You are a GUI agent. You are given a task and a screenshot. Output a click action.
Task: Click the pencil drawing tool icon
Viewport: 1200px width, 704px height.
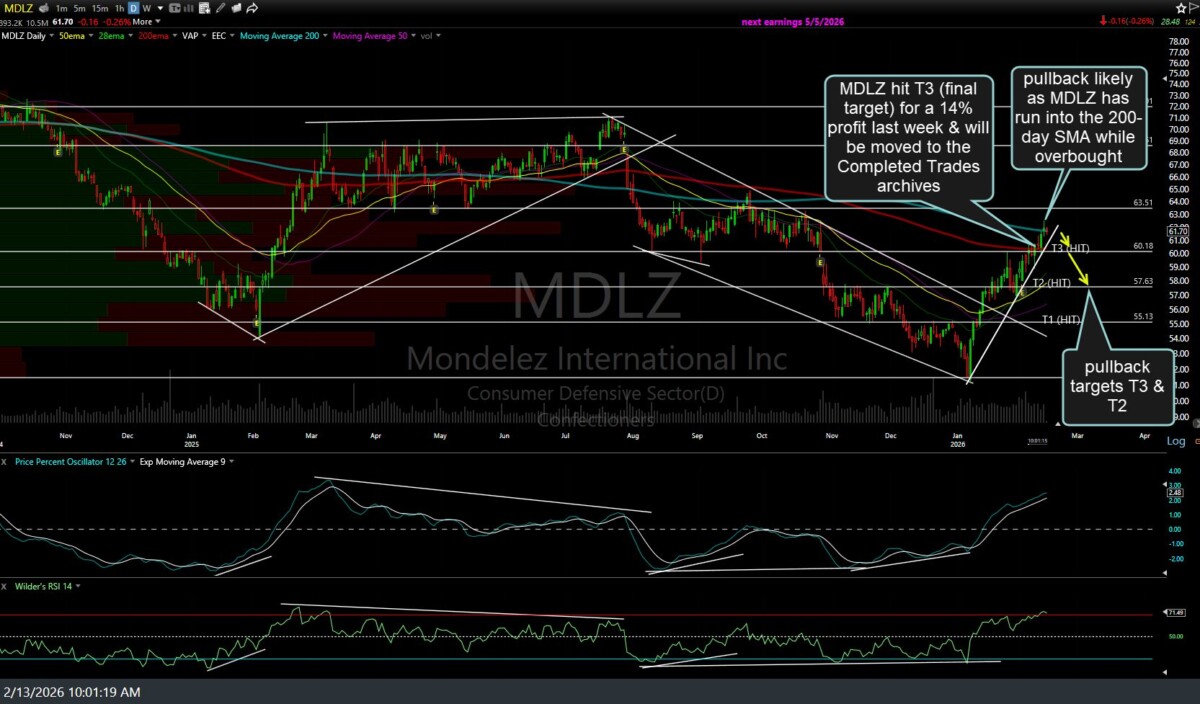tap(218, 8)
